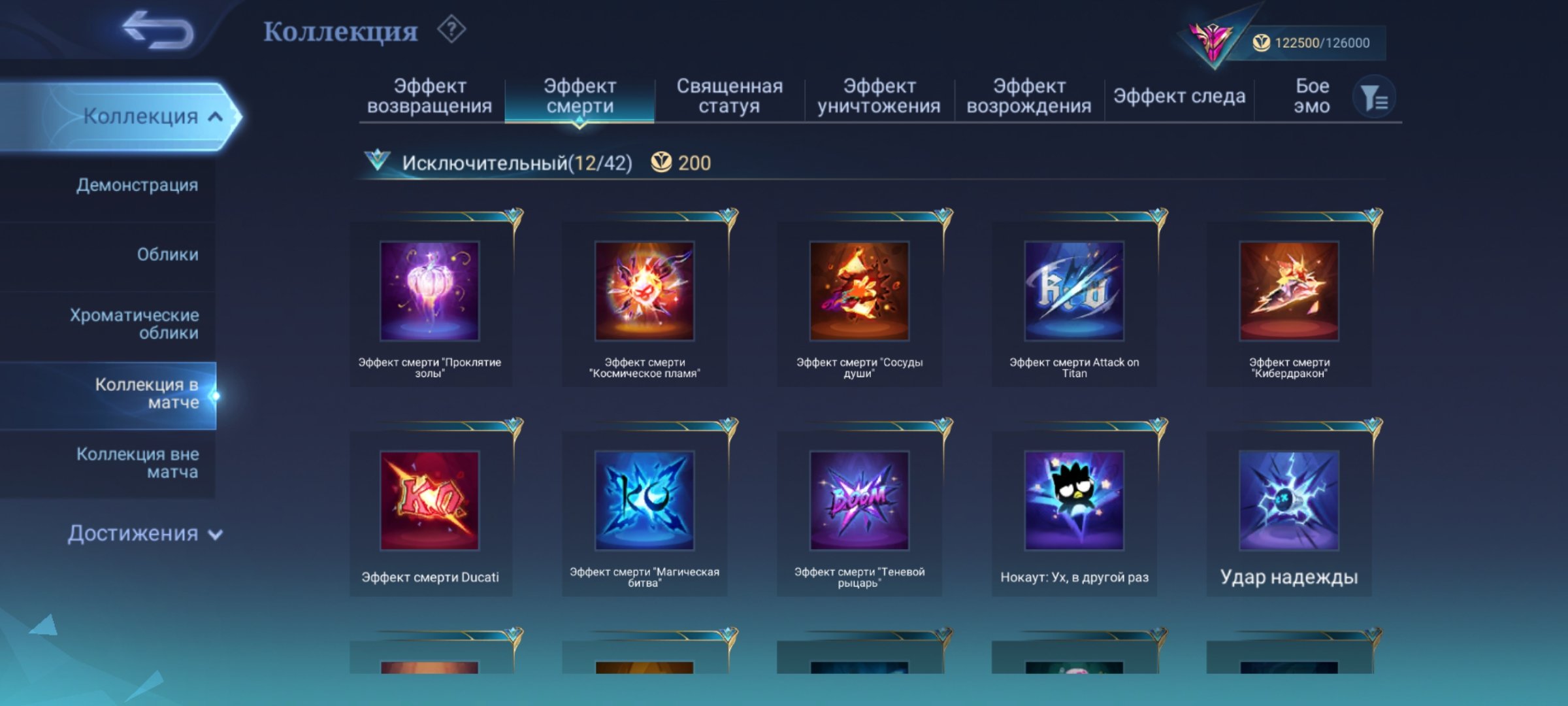
Task: Click the "Исключительный" tier diamond marker
Action: pyautogui.click(x=377, y=160)
